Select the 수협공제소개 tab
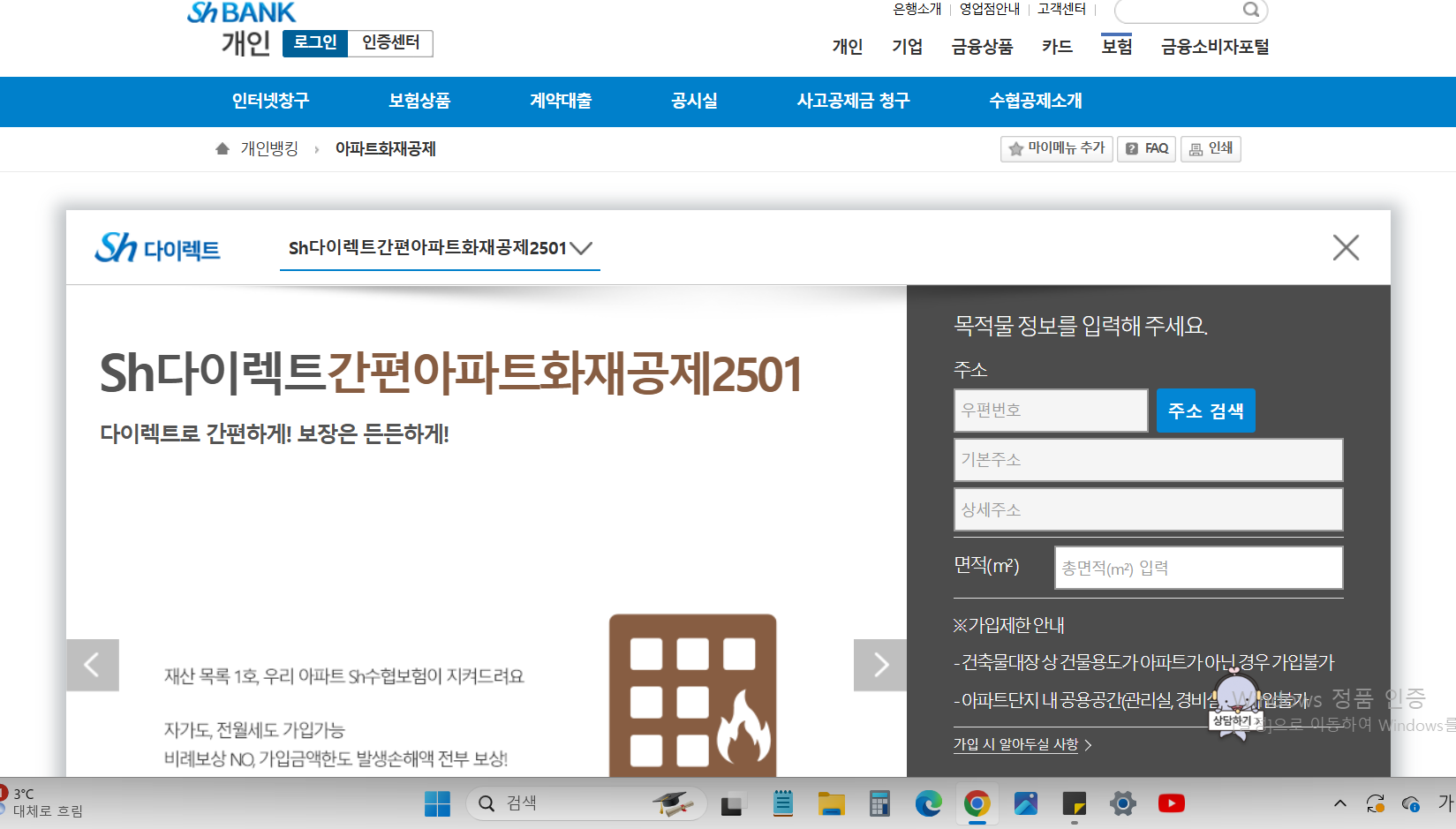 [x=1036, y=101]
